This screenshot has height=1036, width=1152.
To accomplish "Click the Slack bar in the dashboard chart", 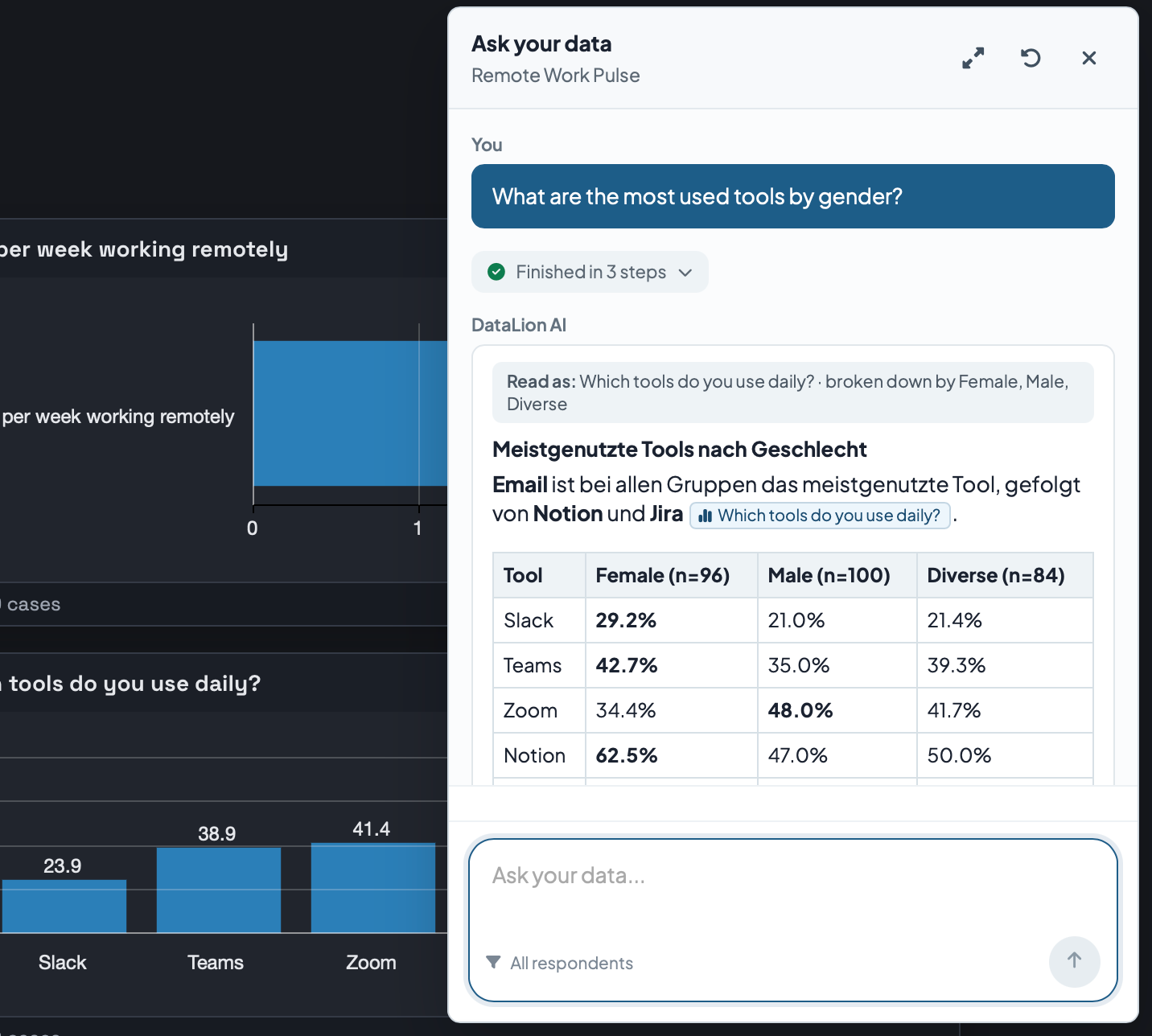I will (x=64, y=906).
